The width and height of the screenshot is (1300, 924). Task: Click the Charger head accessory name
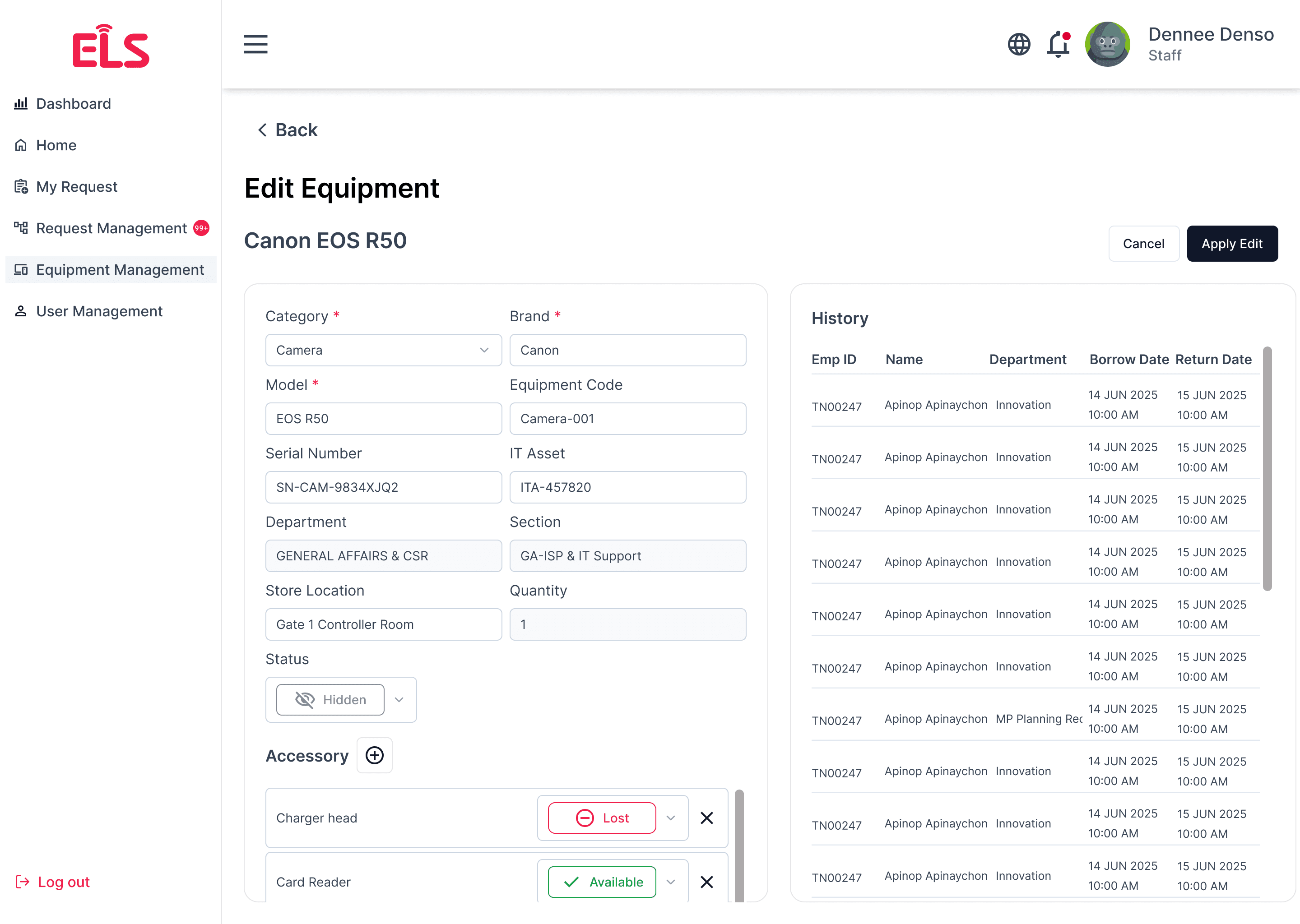point(316,818)
